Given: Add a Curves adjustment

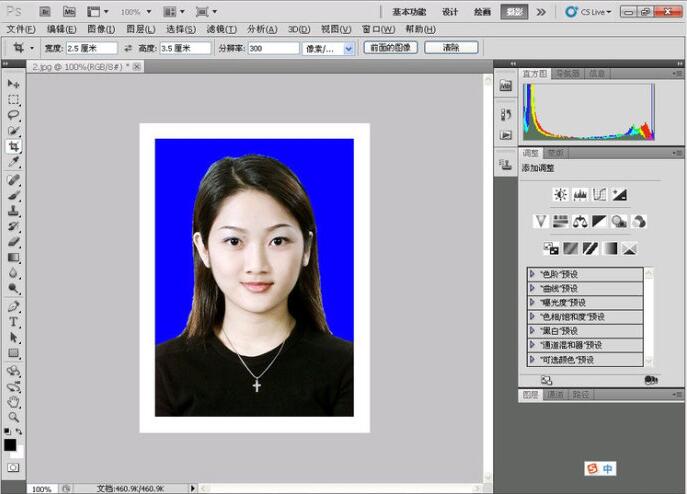Looking at the screenshot, I should tap(599, 195).
